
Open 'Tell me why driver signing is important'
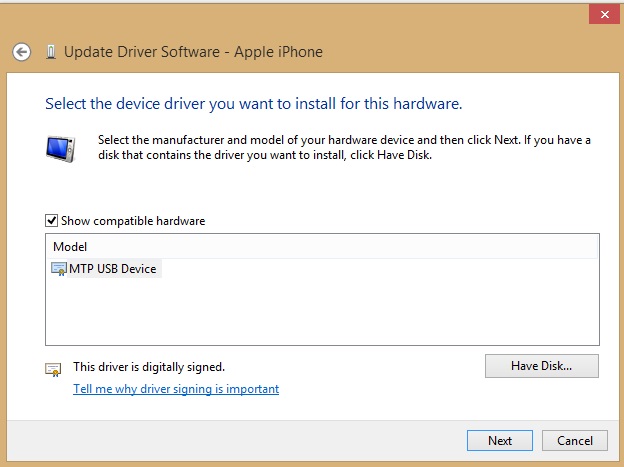pyautogui.click(x=176, y=389)
